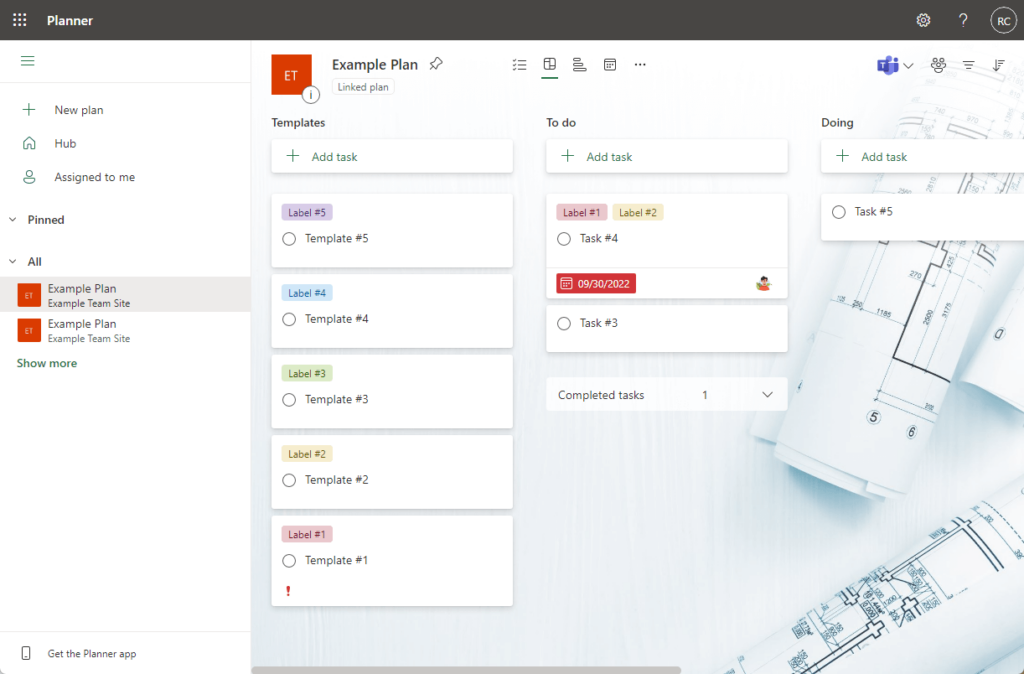Open the RC account avatar

[x=1003, y=20]
